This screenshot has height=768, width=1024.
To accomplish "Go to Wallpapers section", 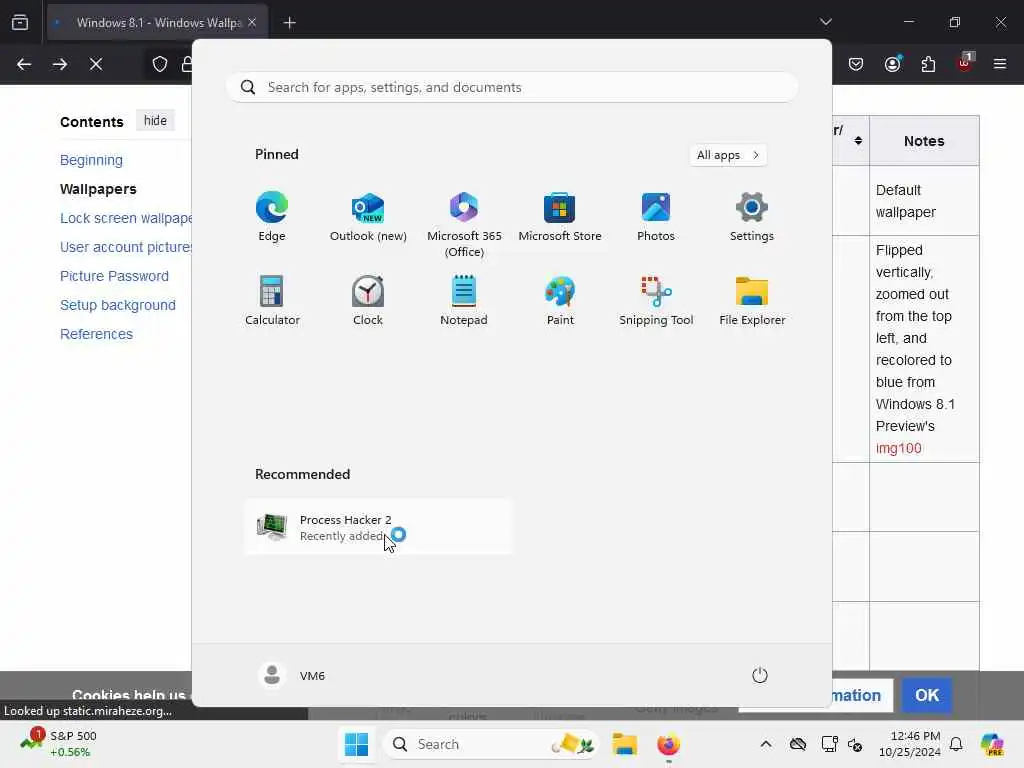I will (98, 189).
